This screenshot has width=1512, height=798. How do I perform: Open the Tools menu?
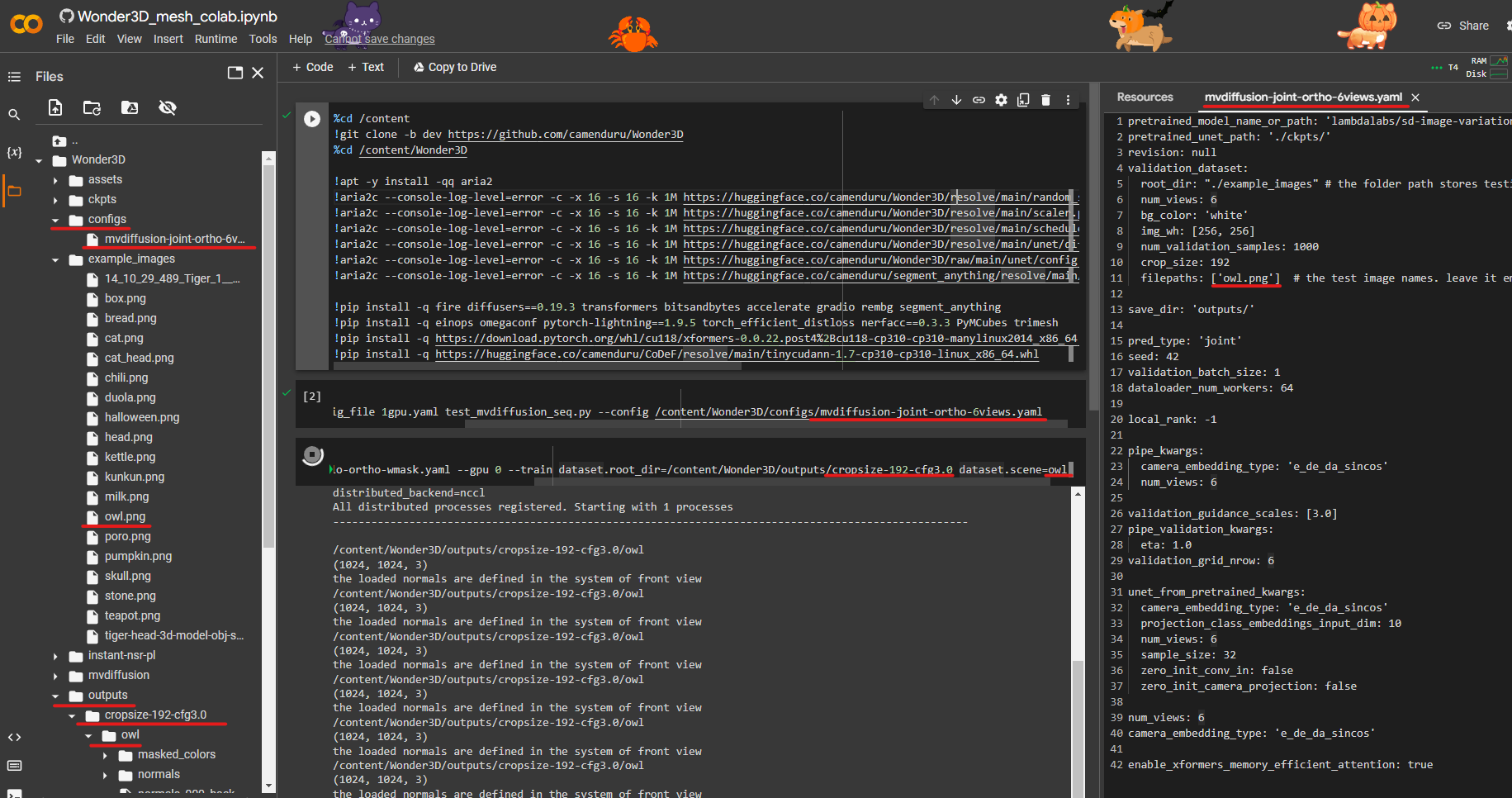click(263, 39)
